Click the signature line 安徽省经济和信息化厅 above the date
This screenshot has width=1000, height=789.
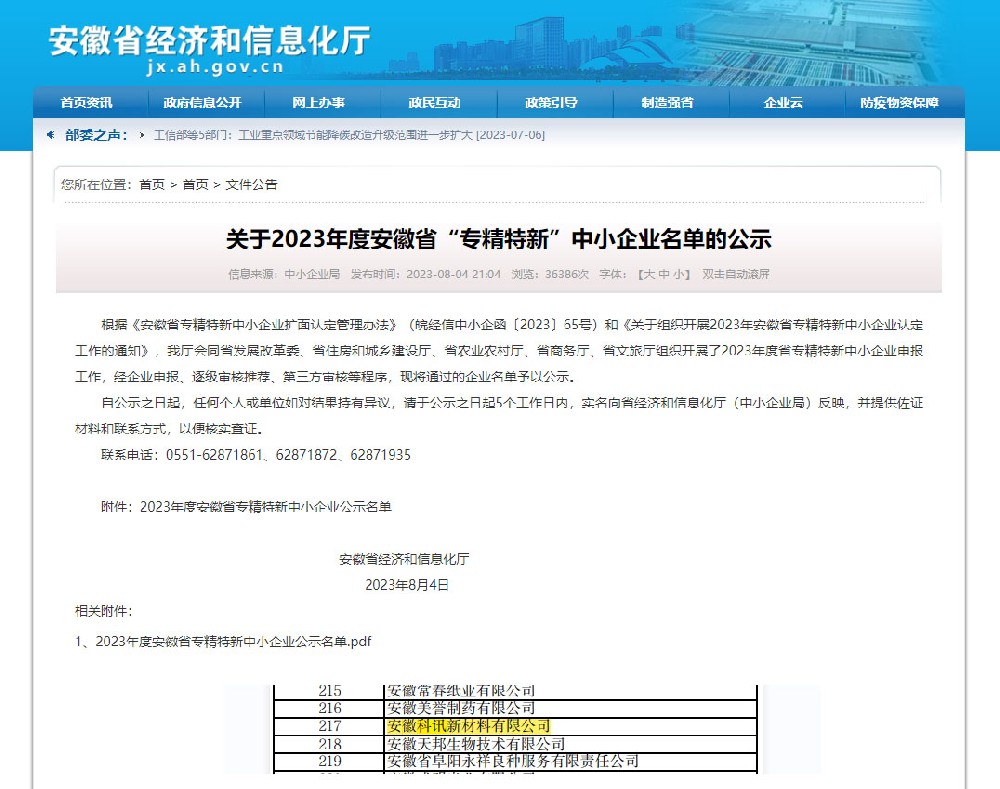[404, 559]
